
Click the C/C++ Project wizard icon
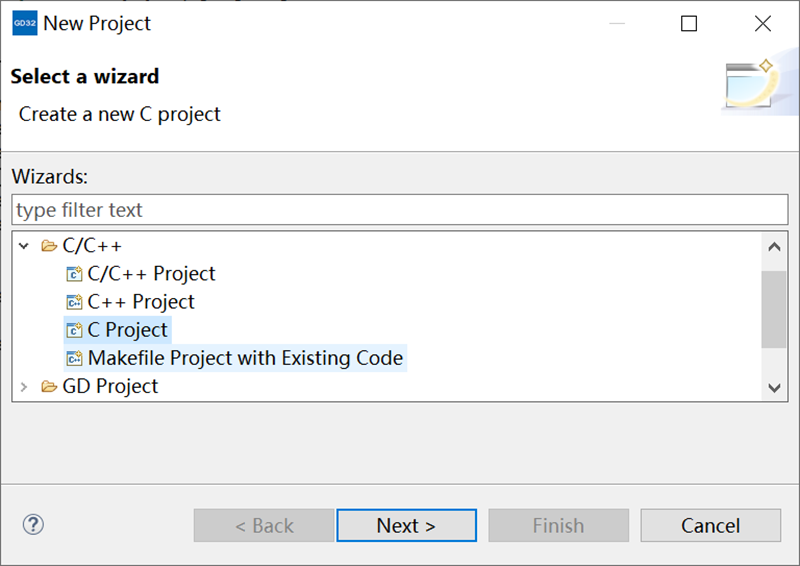click(74, 274)
